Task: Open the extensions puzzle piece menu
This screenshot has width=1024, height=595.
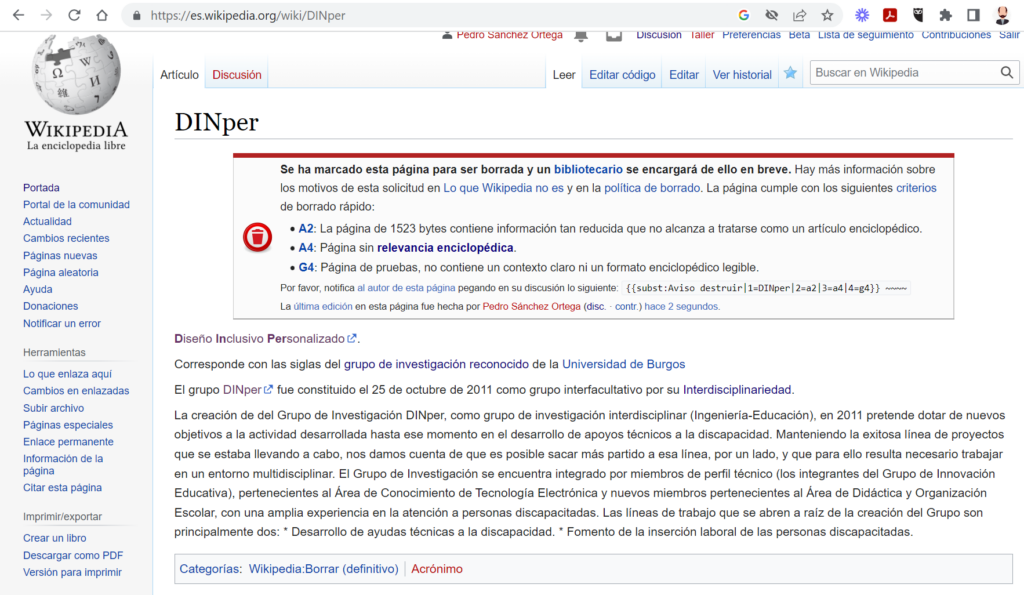Action: click(945, 15)
